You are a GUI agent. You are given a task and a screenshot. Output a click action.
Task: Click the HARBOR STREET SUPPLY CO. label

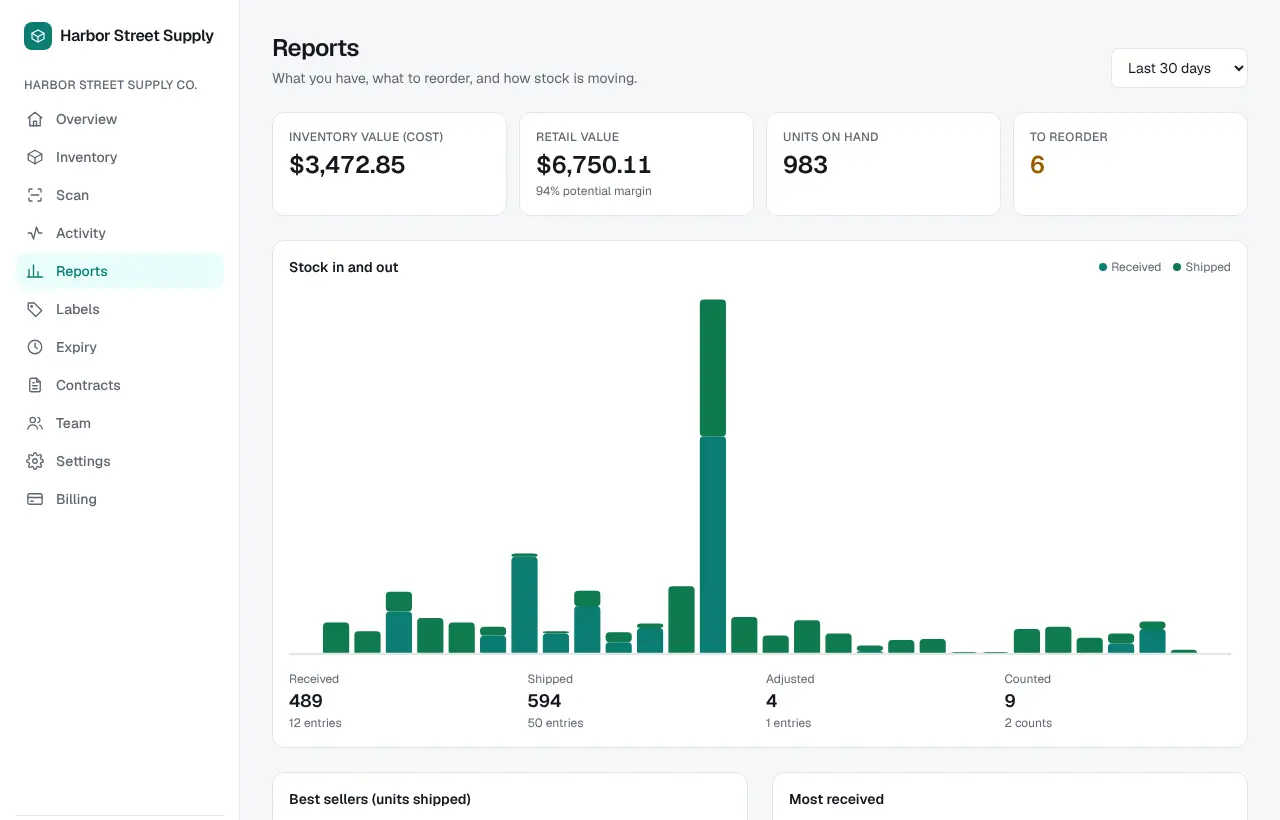pos(111,85)
